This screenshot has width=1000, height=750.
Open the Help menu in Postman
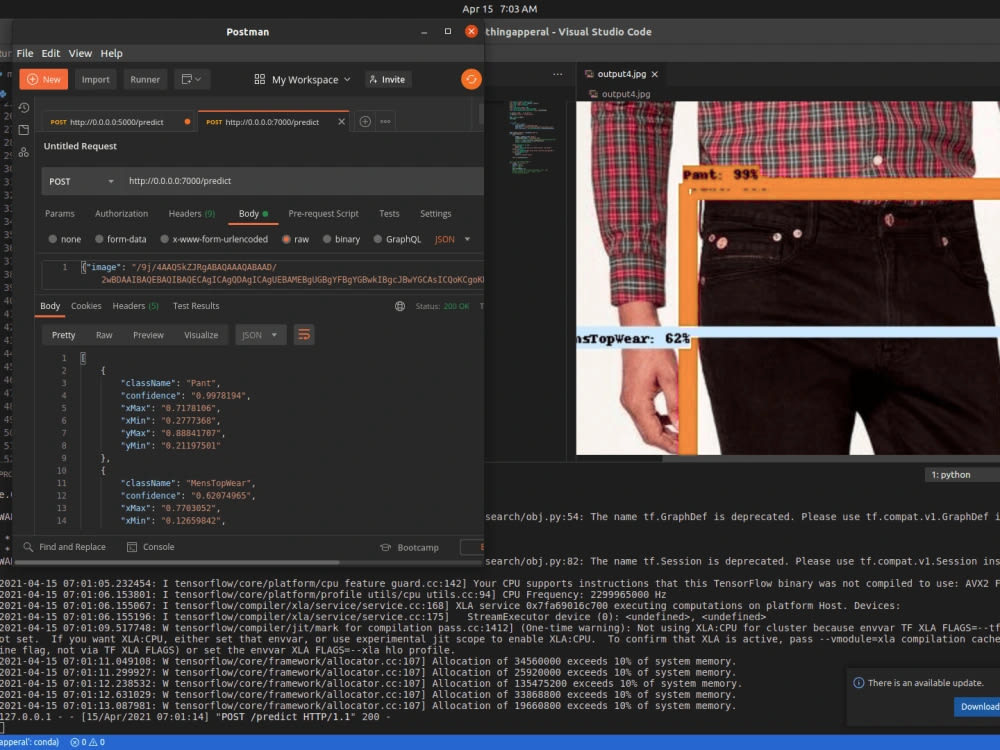111,54
